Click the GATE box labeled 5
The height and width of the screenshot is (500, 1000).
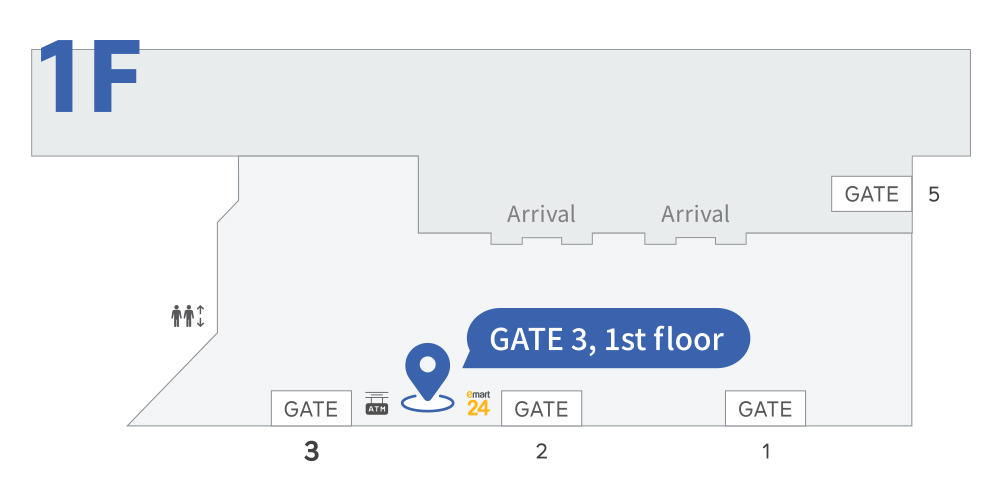point(872,194)
